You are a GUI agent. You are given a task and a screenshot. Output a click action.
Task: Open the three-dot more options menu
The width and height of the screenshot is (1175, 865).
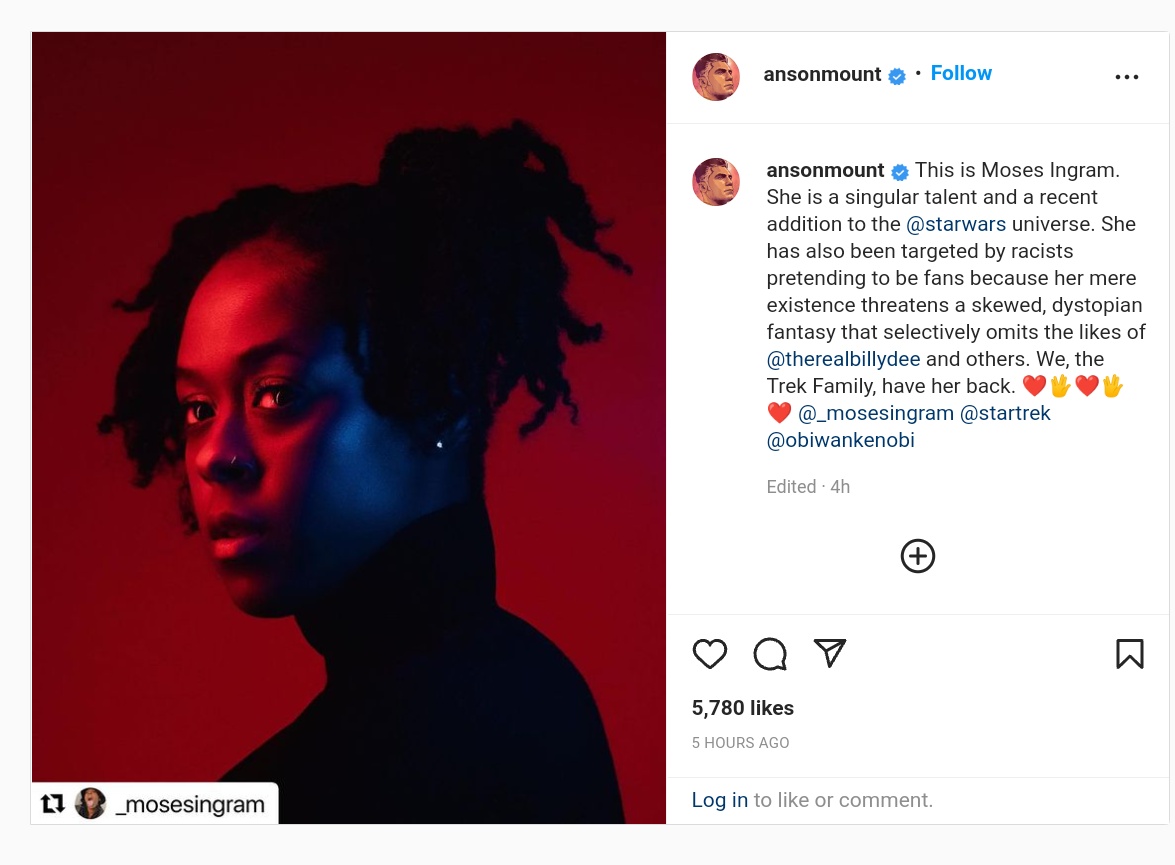pos(1126,76)
